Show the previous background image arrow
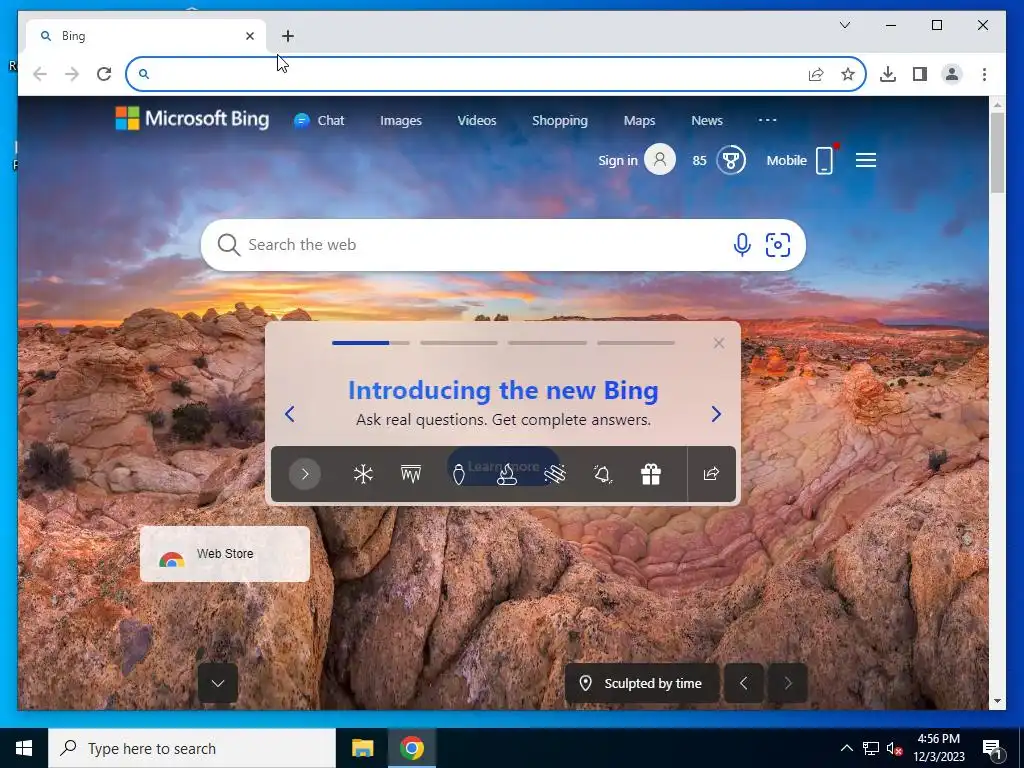 (743, 683)
